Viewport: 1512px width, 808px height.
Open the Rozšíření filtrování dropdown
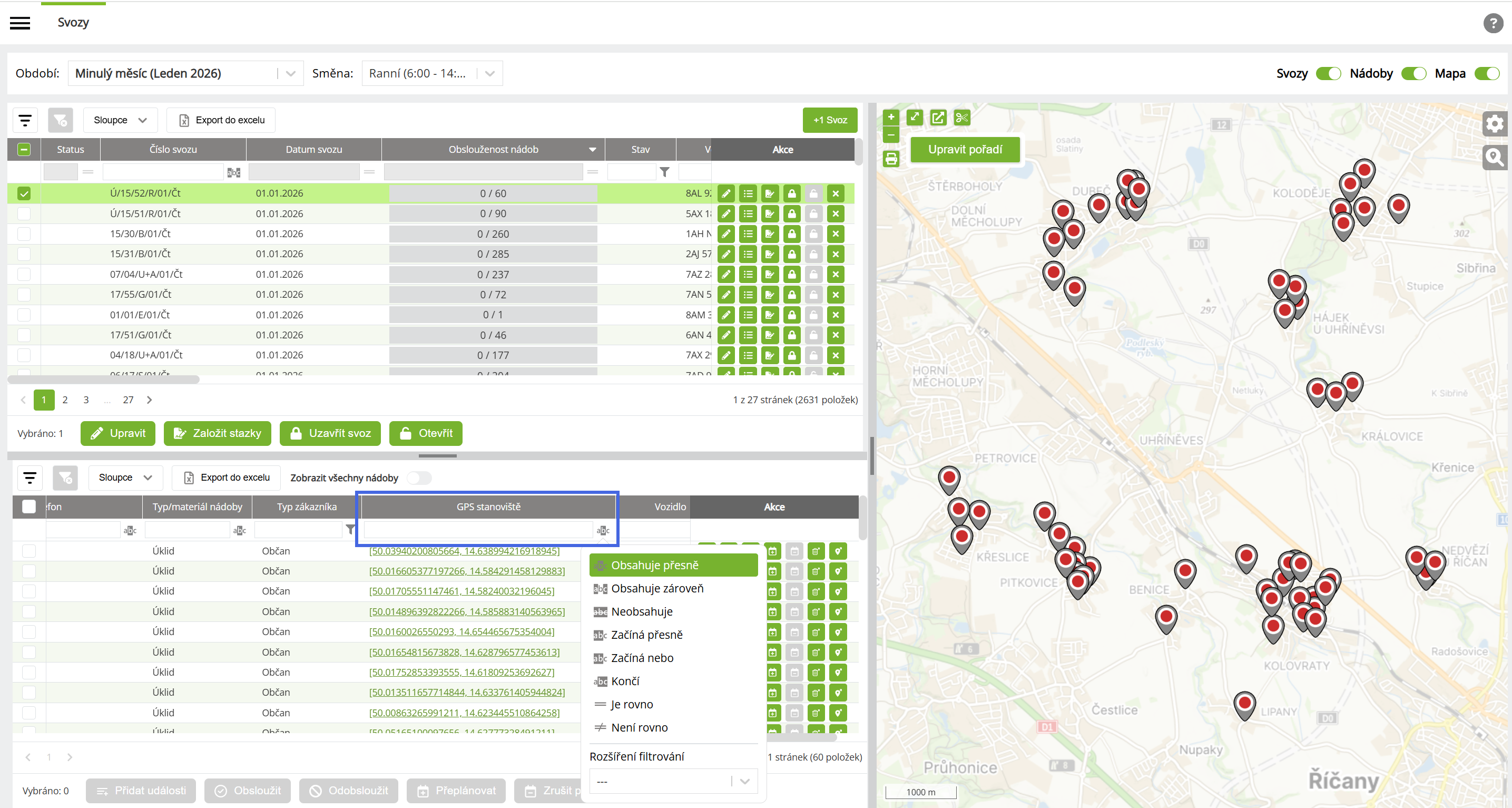673,782
